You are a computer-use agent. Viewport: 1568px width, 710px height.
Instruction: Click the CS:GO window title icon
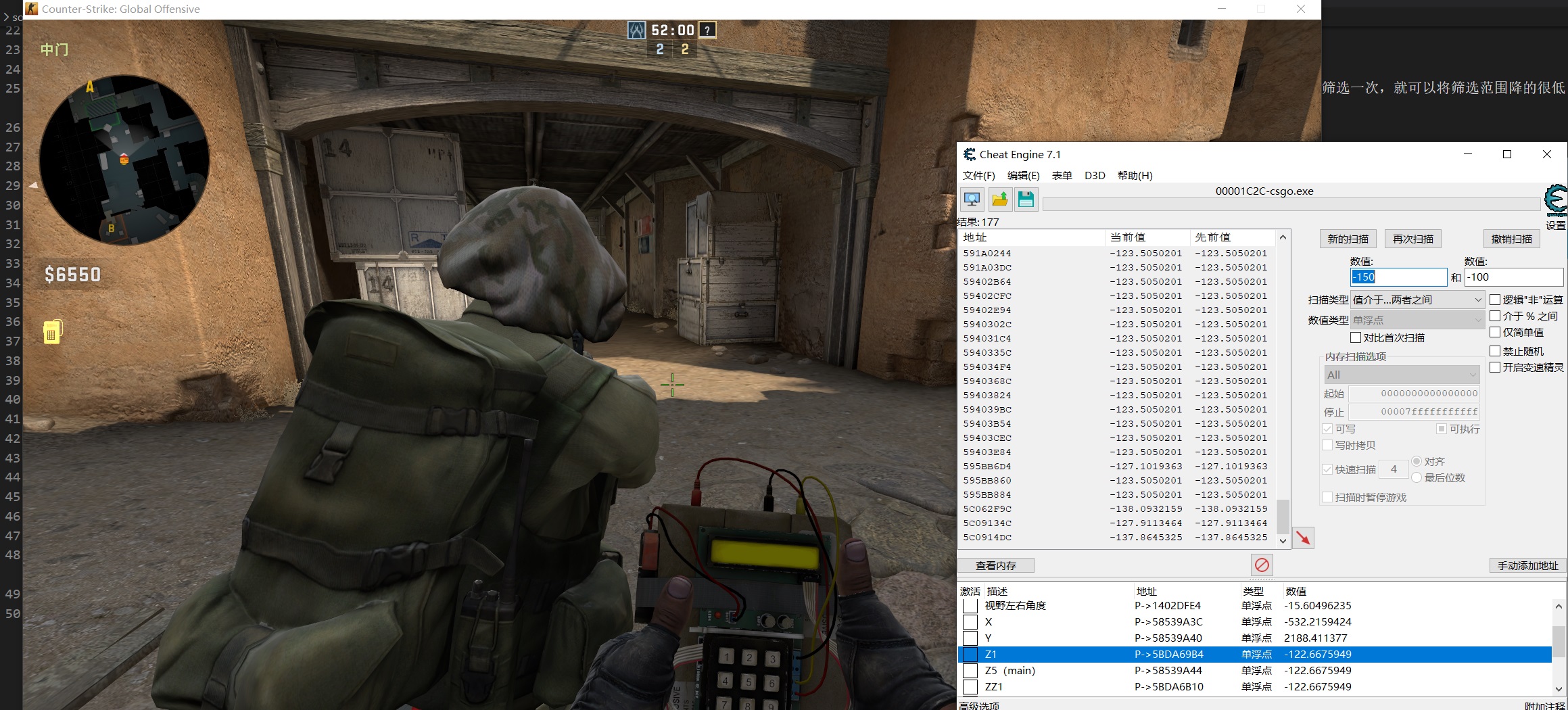pos(31,9)
